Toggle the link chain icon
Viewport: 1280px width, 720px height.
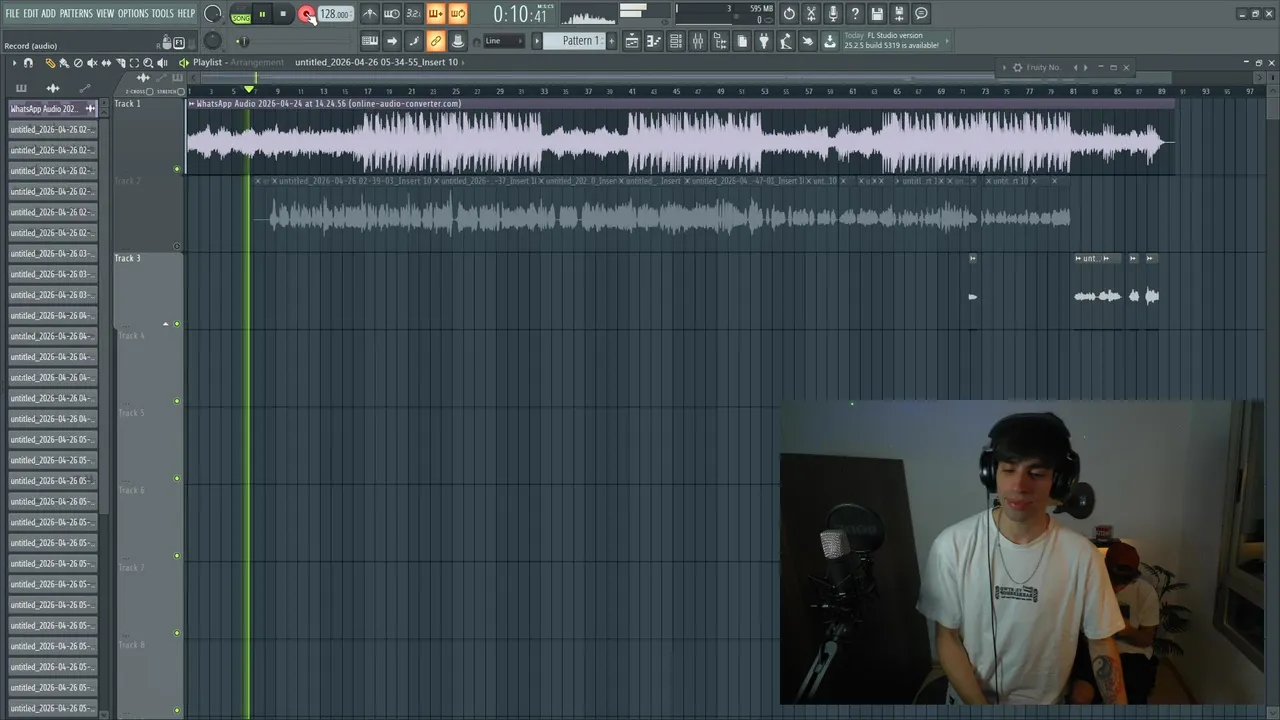[x=435, y=41]
